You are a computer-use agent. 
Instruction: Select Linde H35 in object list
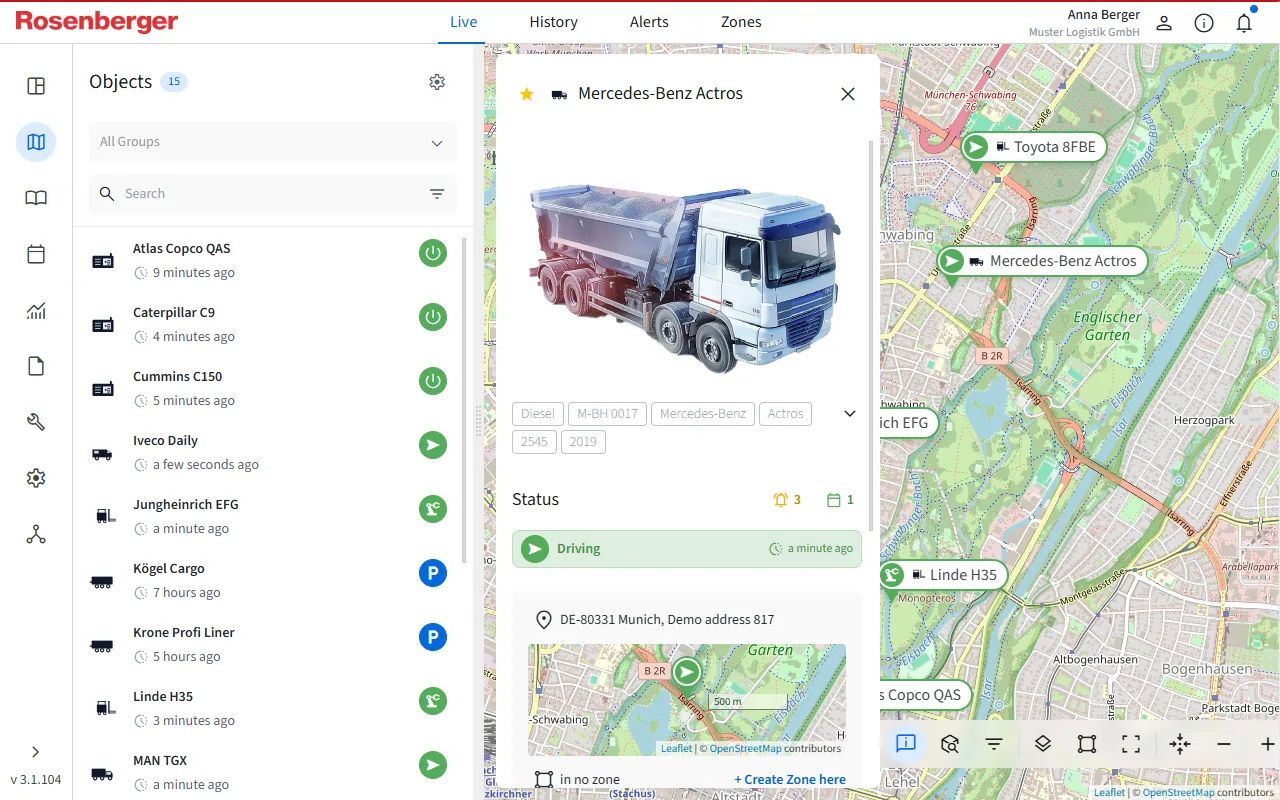[268, 708]
